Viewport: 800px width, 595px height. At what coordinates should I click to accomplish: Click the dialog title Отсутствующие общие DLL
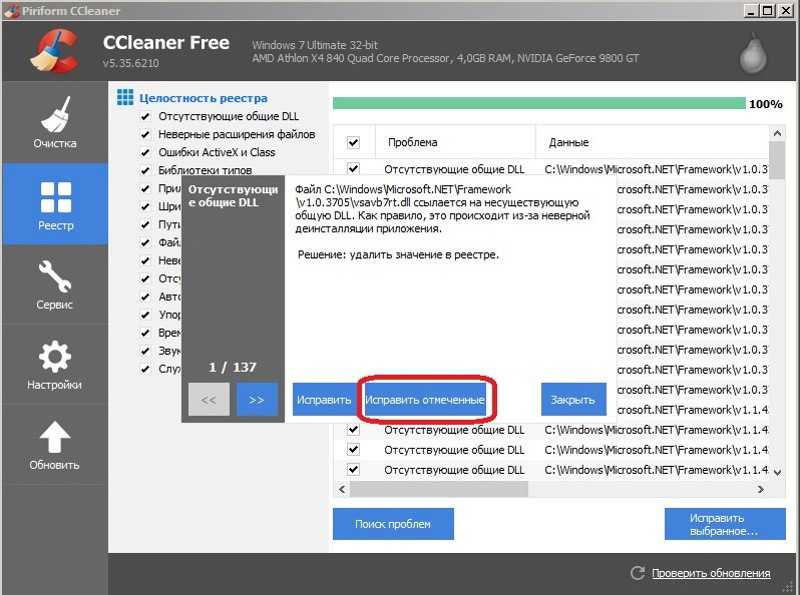[233, 196]
